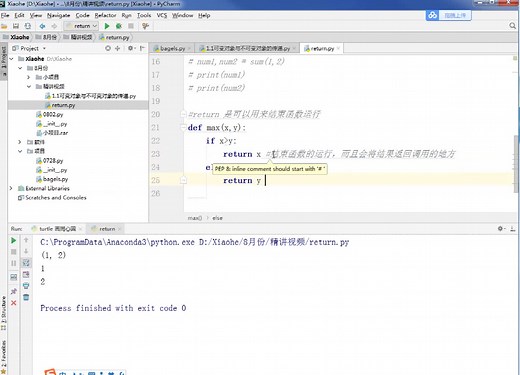Toggle the fold marker beside line 20
Viewport: 520px width, 375px height.
(183, 114)
